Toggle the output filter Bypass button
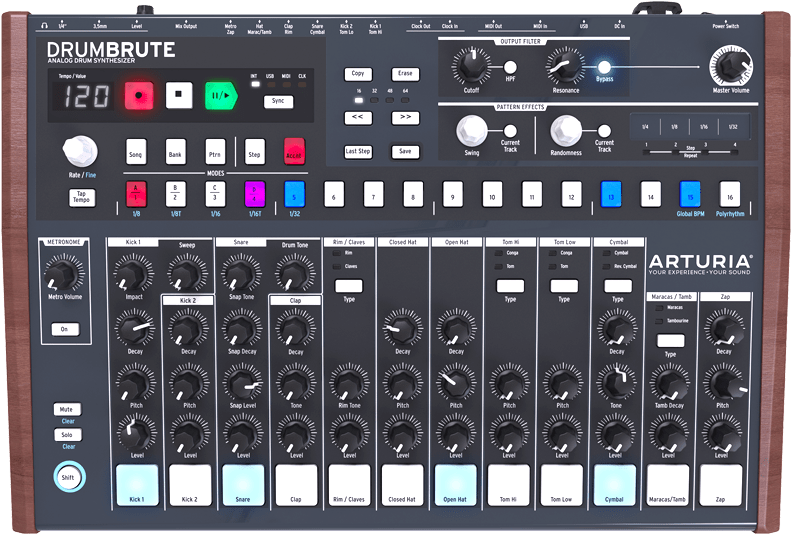The height and width of the screenshot is (534, 791). pos(604,66)
